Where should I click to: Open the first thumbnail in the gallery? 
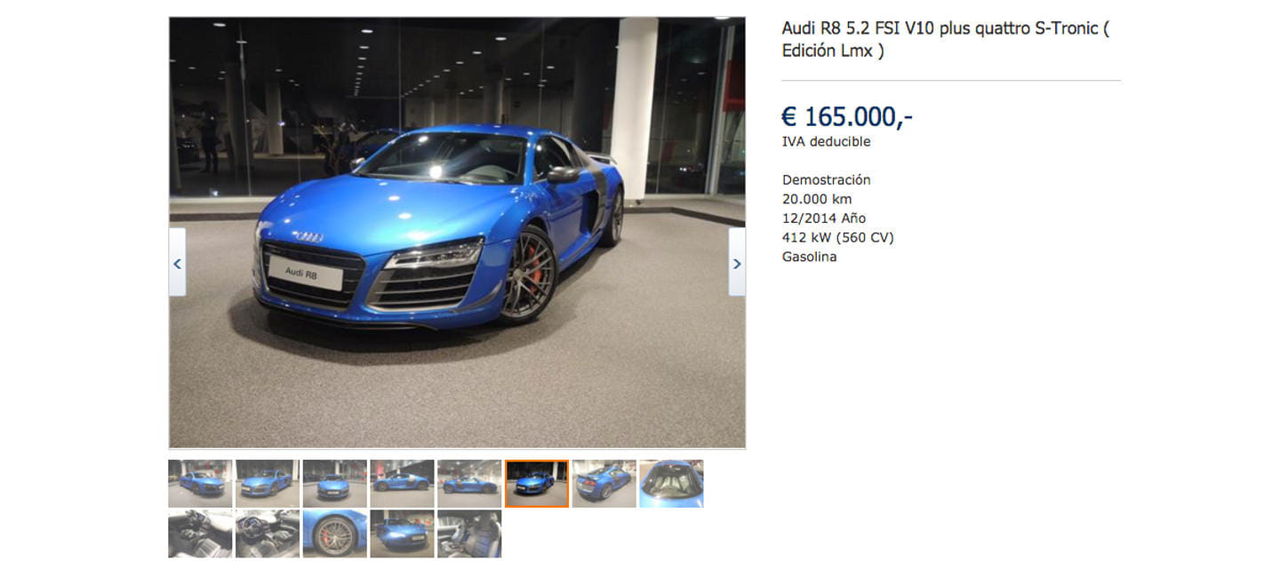click(200, 484)
